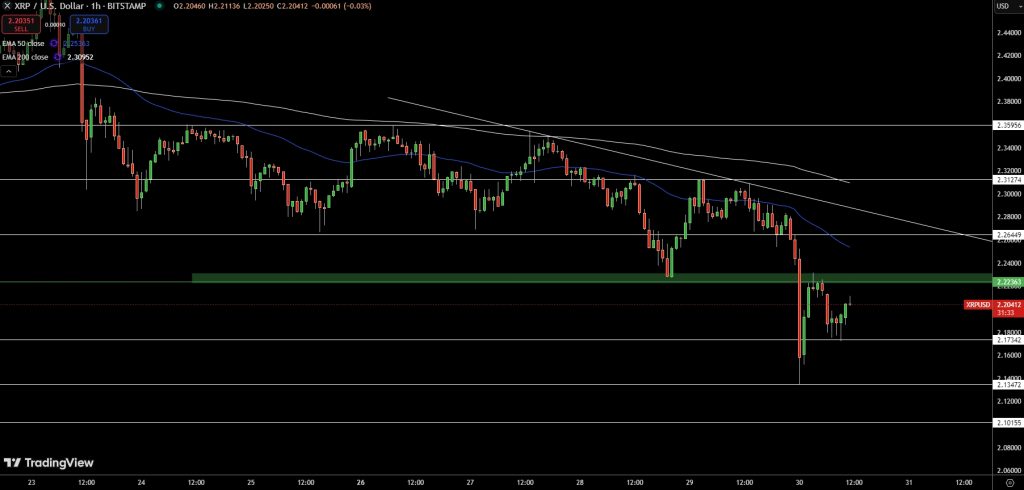Select the 2.26449 horizontal line price label
This screenshot has height=490, width=1024.
[1006, 235]
